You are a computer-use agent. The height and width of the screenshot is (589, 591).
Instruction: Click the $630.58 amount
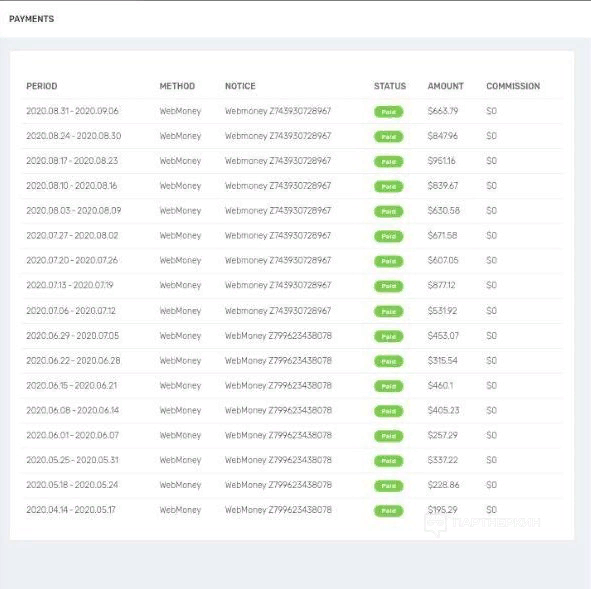point(444,210)
